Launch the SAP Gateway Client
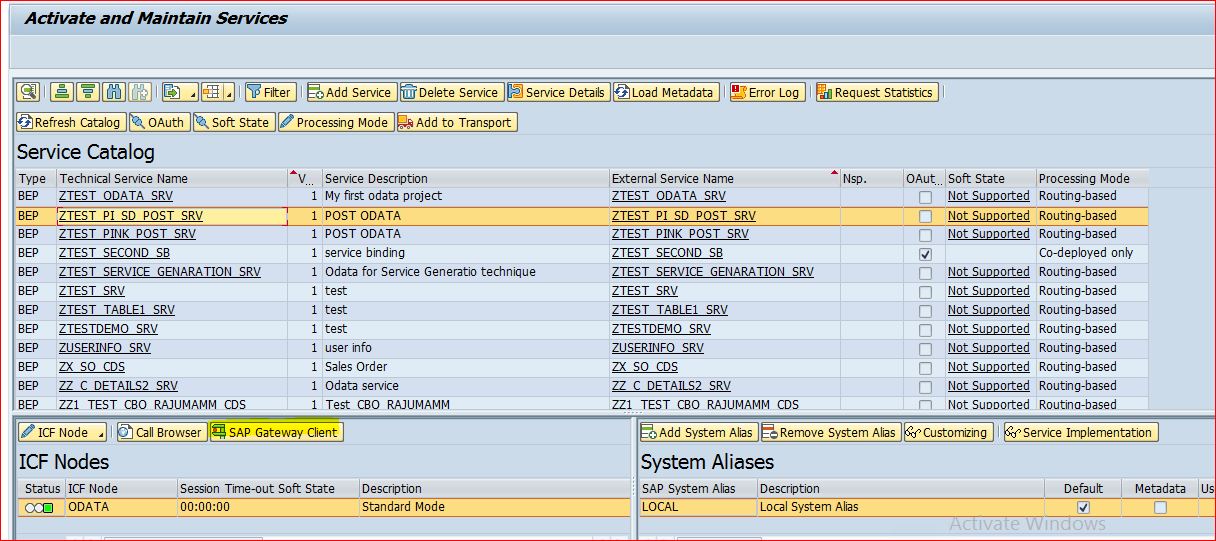The height and width of the screenshot is (541, 1216). click(275, 432)
